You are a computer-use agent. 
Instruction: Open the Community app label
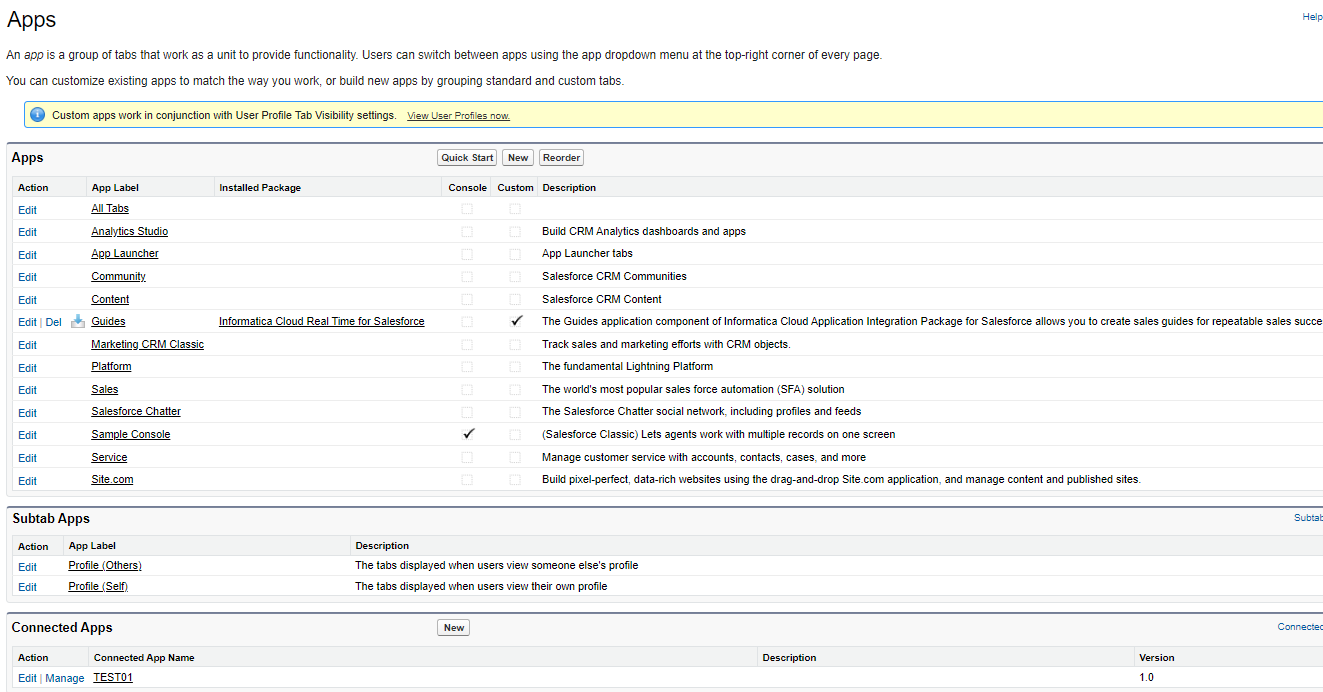(118, 276)
